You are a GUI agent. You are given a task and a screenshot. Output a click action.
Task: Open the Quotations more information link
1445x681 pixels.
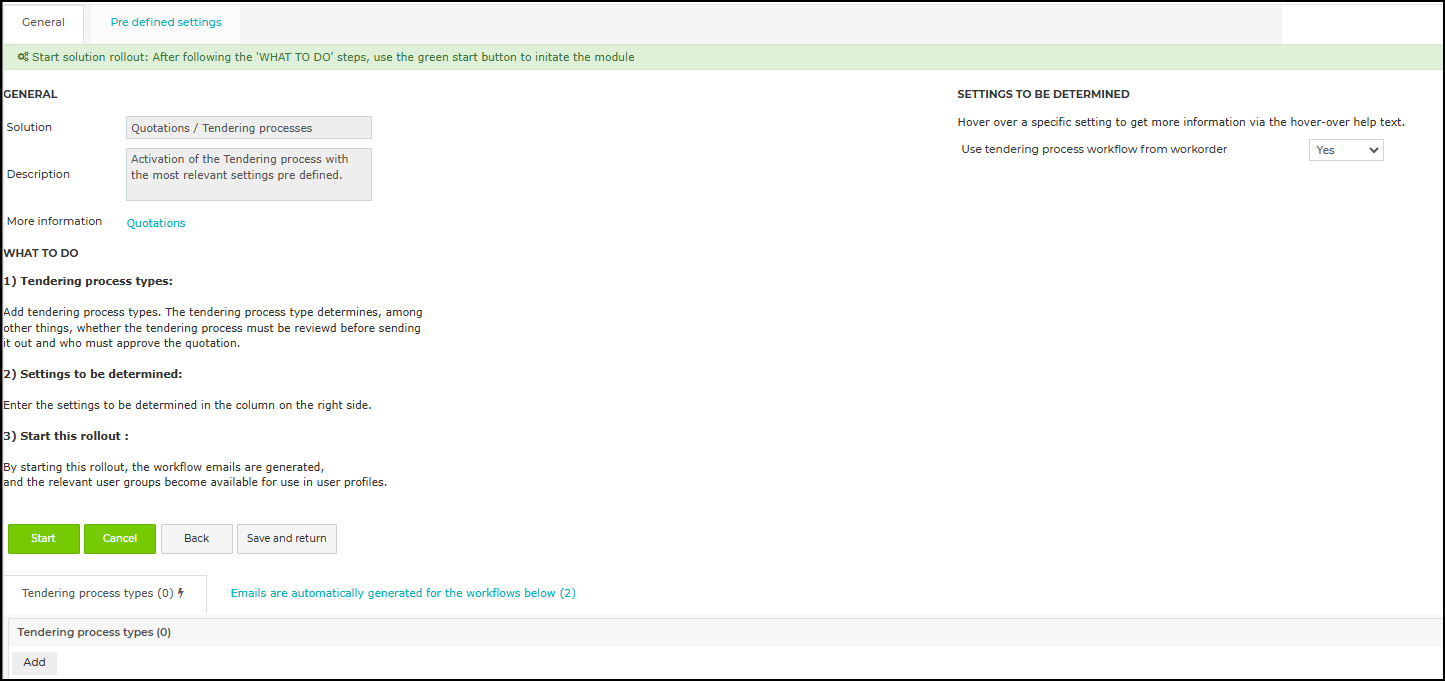[156, 223]
